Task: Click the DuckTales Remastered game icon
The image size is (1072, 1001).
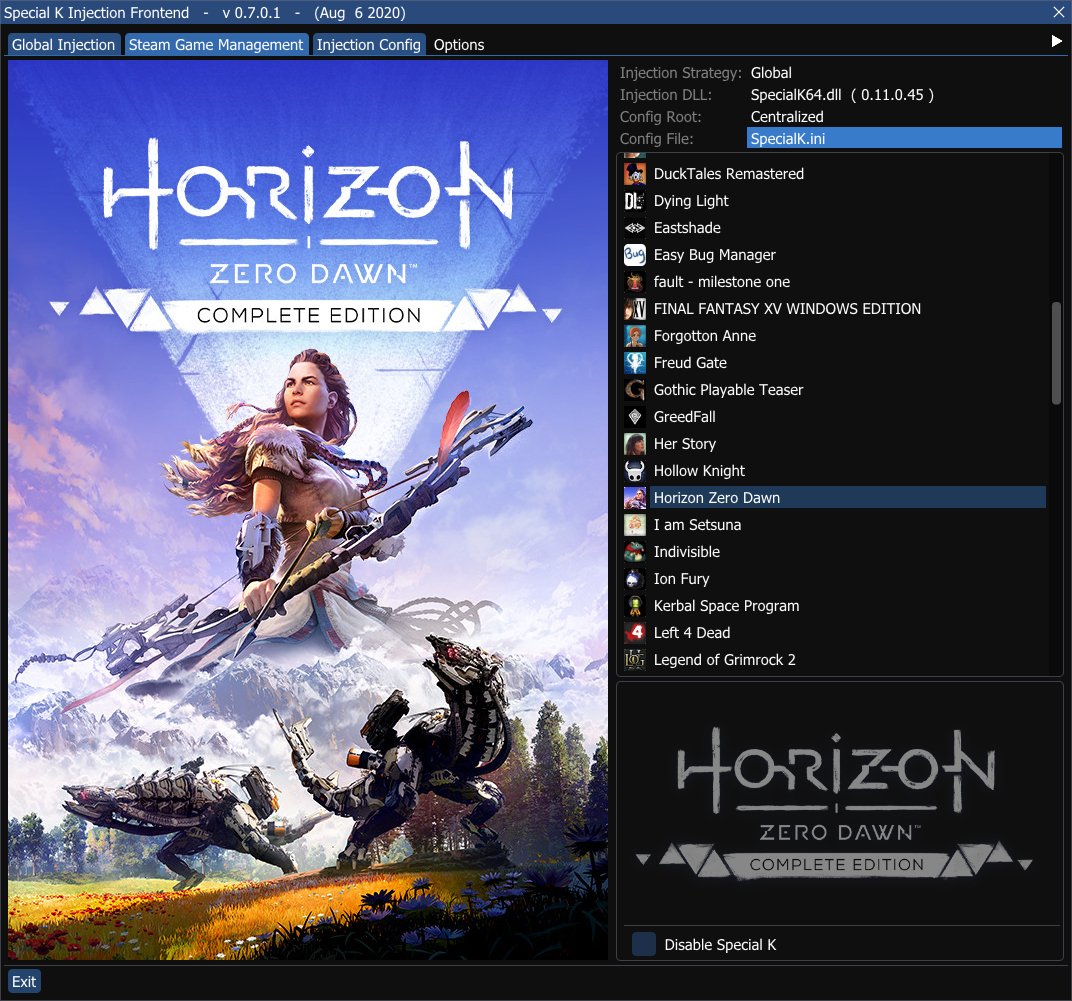Action: pyautogui.click(x=634, y=174)
